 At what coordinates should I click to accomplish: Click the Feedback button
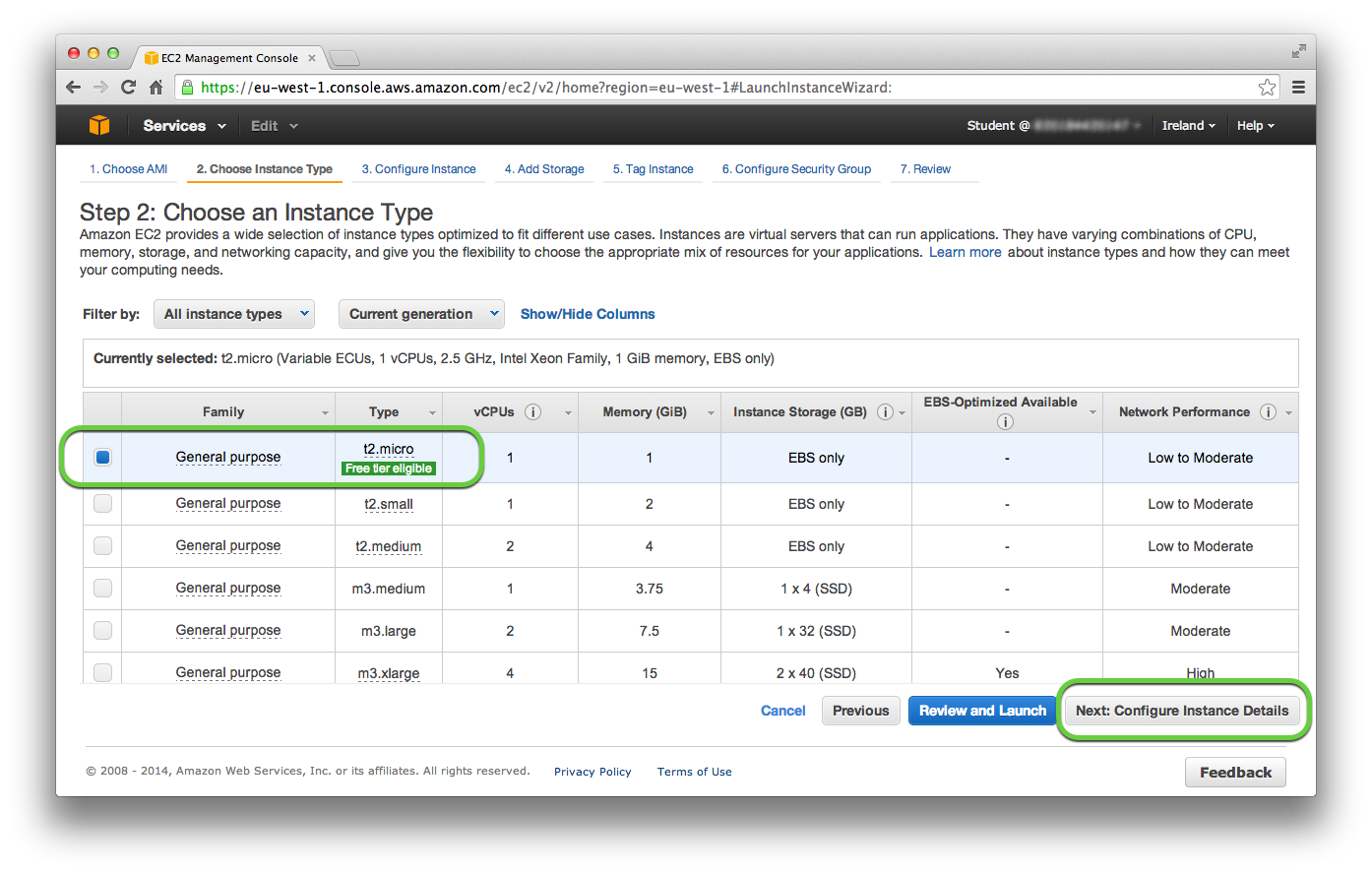[x=1235, y=773]
